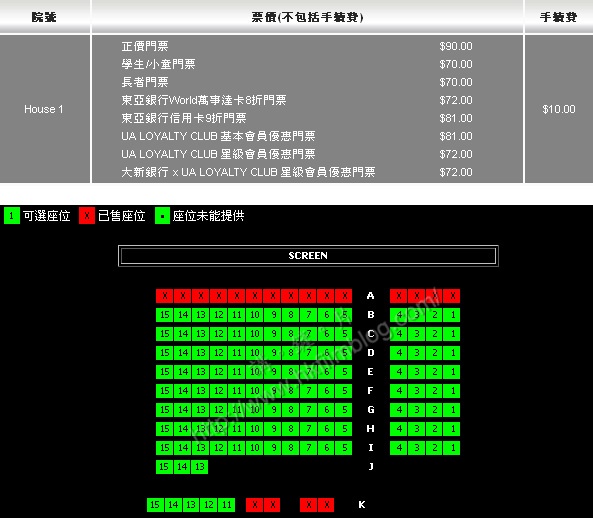593x518 pixels.
Task: Click the first sold seat in row A
Action: [165, 296]
